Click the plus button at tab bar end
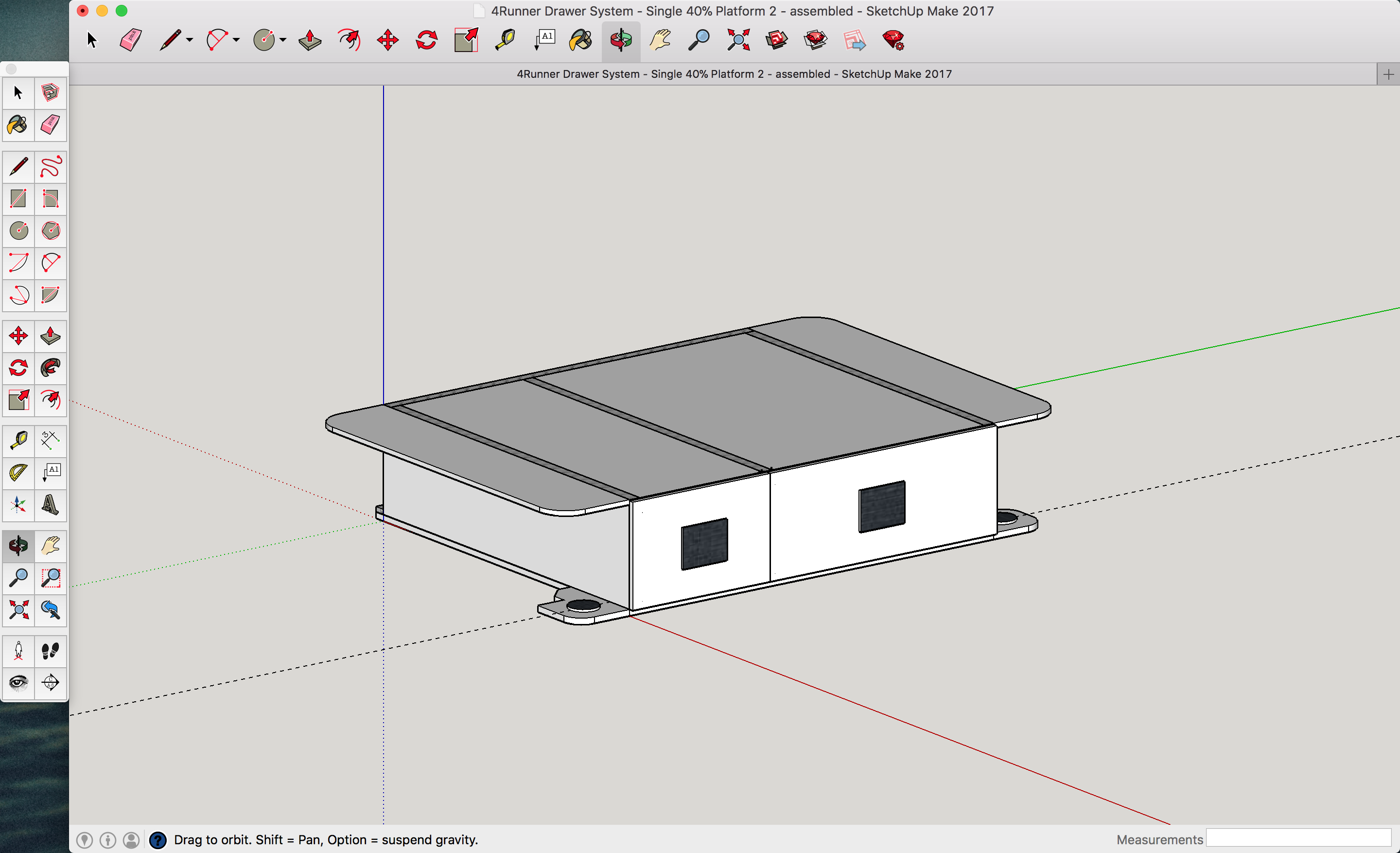Viewport: 1400px width, 853px height. [x=1388, y=74]
